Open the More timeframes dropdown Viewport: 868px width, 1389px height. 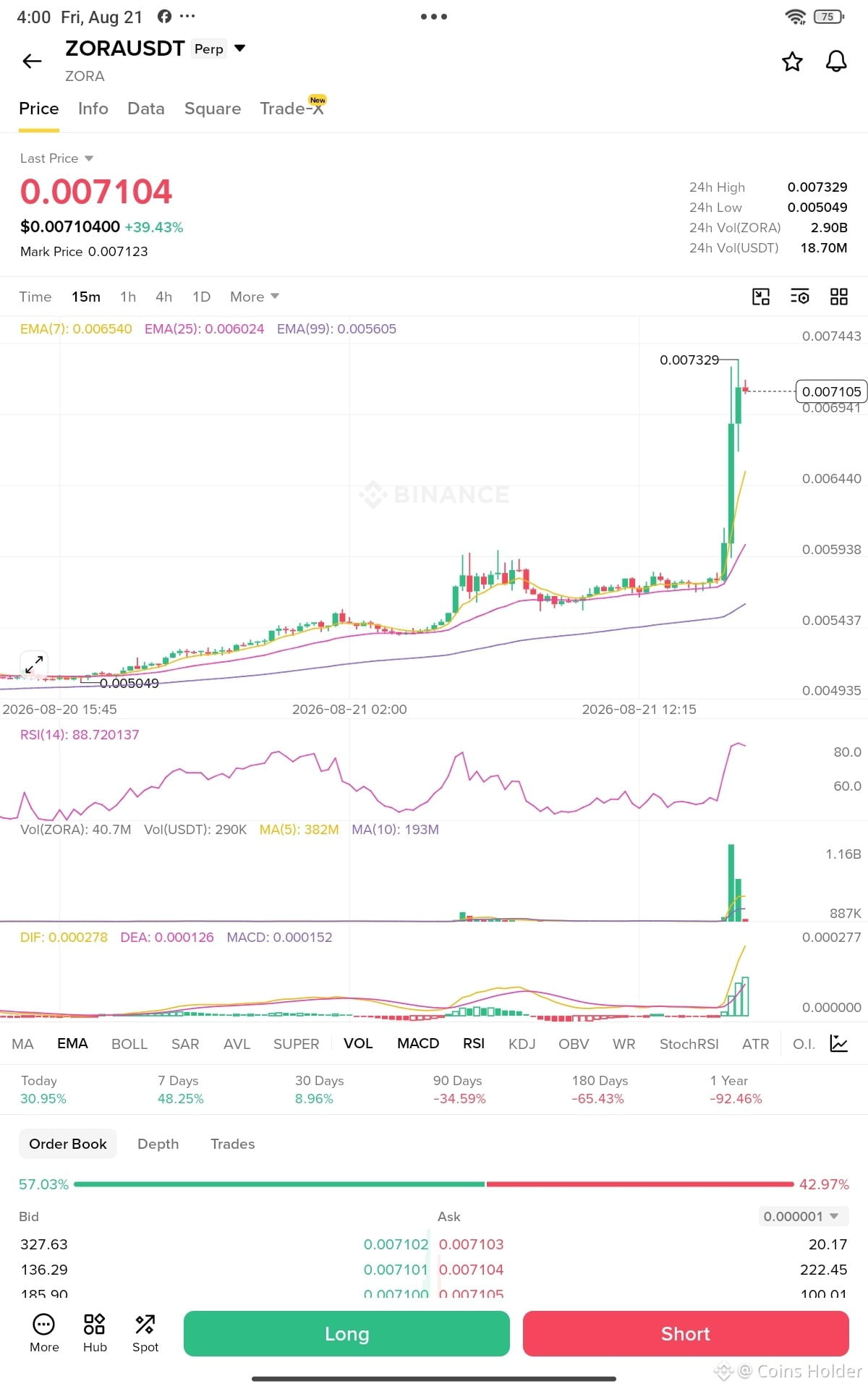pos(255,297)
